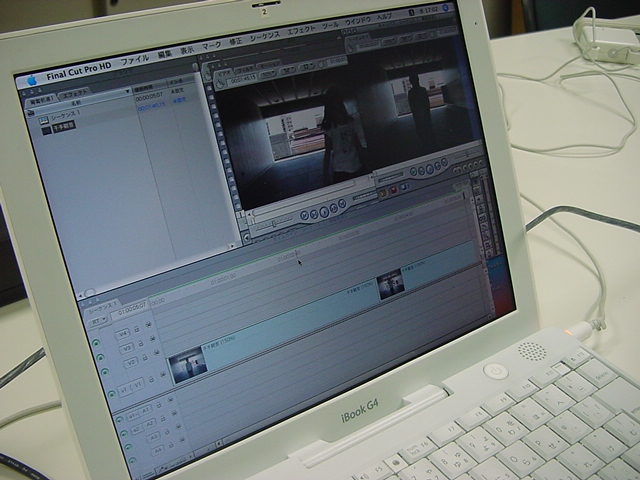
Task: Click the Viewer shuttle control slider
Action: tap(272, 223)
